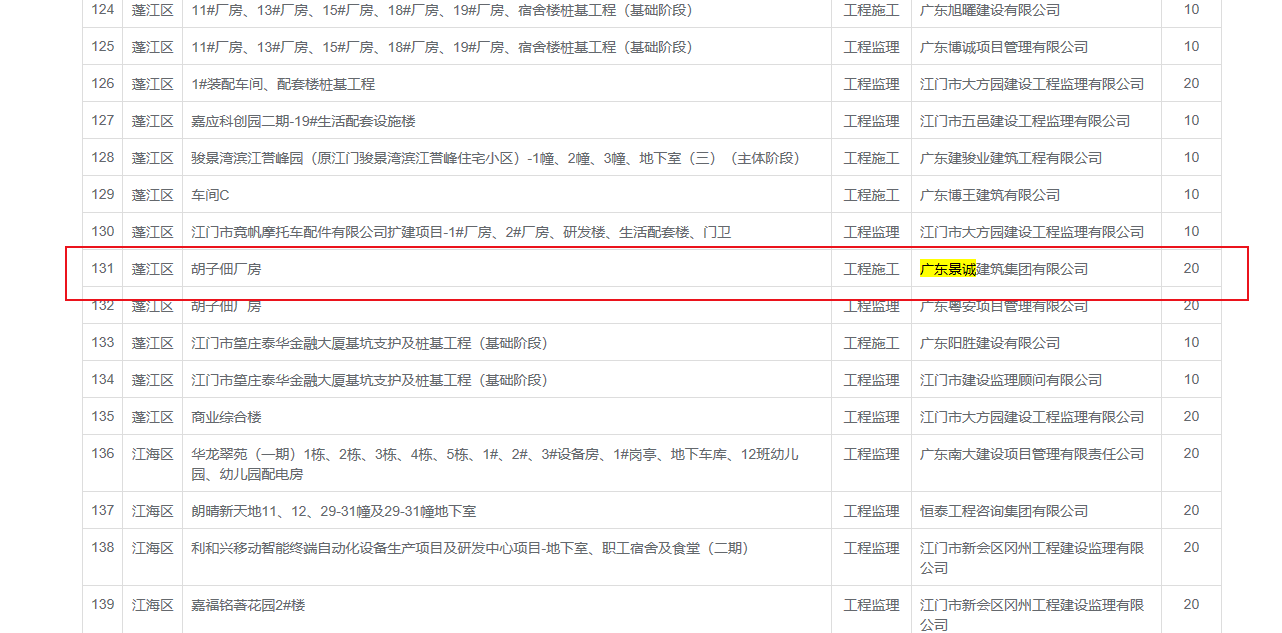Select company 恒泰工程咨询集团有限公司
The height and width of the screenshot is (633, 1282).
pos(1004,511)
